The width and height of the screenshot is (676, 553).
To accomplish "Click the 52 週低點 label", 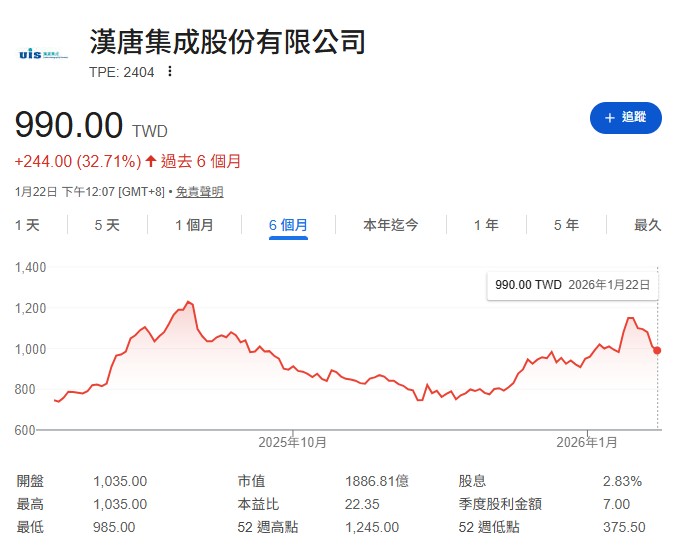I will click(489, 527).
